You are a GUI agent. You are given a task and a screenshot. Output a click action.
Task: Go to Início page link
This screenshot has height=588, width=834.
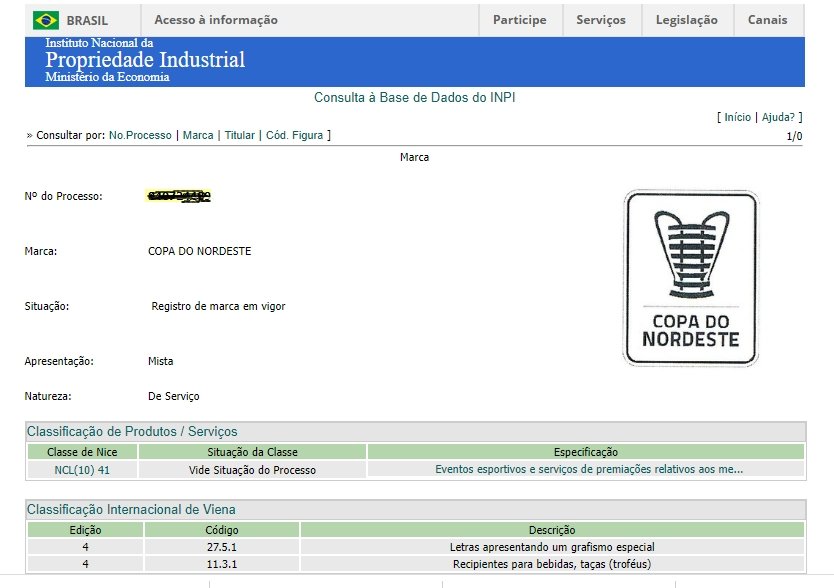737,117
